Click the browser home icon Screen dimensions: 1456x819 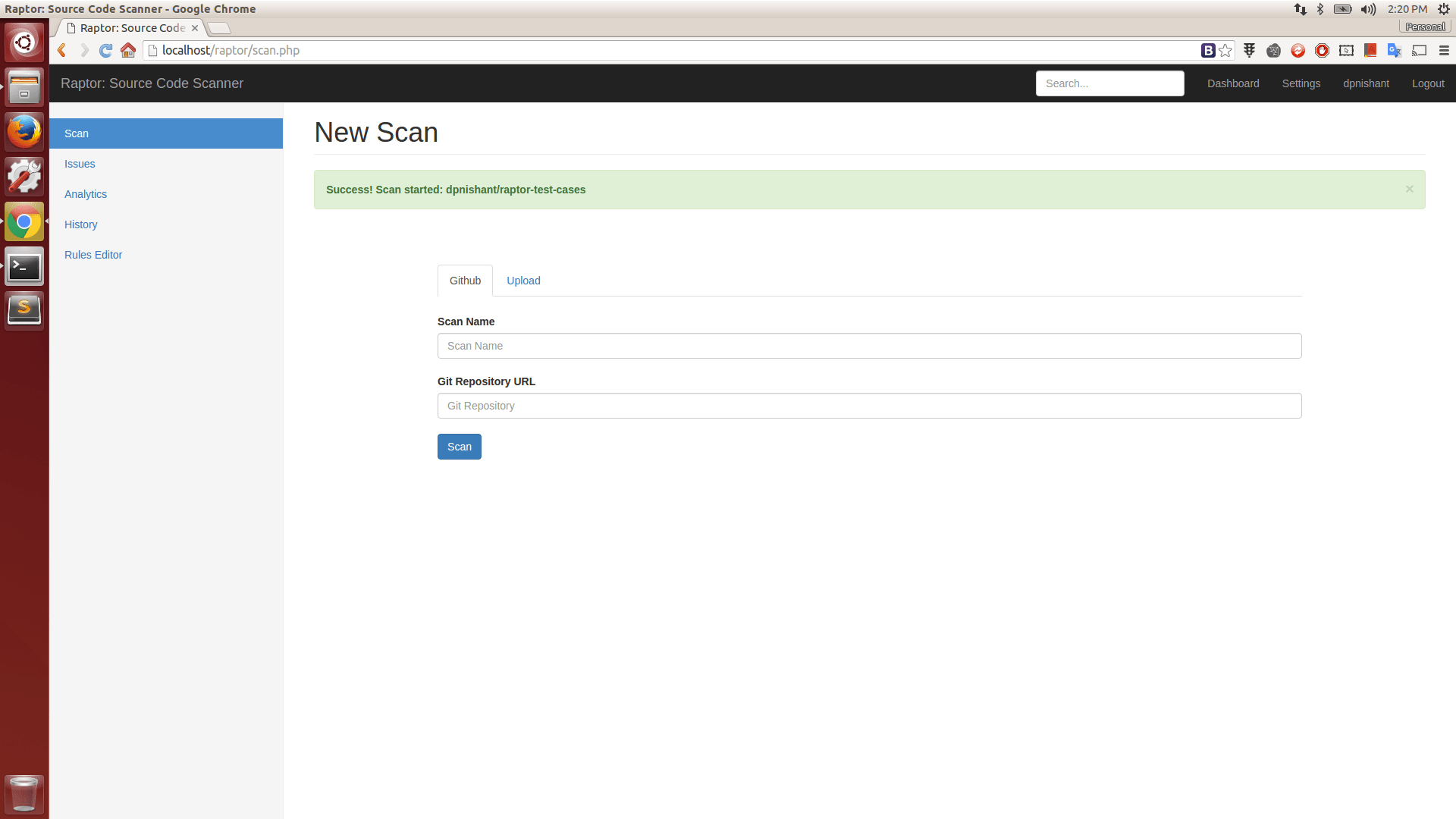click(x=128, y=51)
